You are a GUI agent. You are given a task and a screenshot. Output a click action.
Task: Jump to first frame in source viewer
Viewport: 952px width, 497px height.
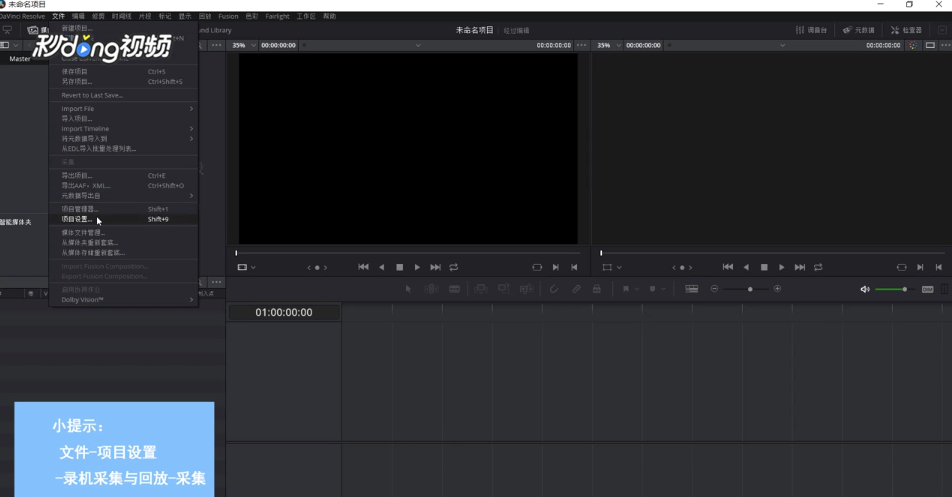click(363, 267)
